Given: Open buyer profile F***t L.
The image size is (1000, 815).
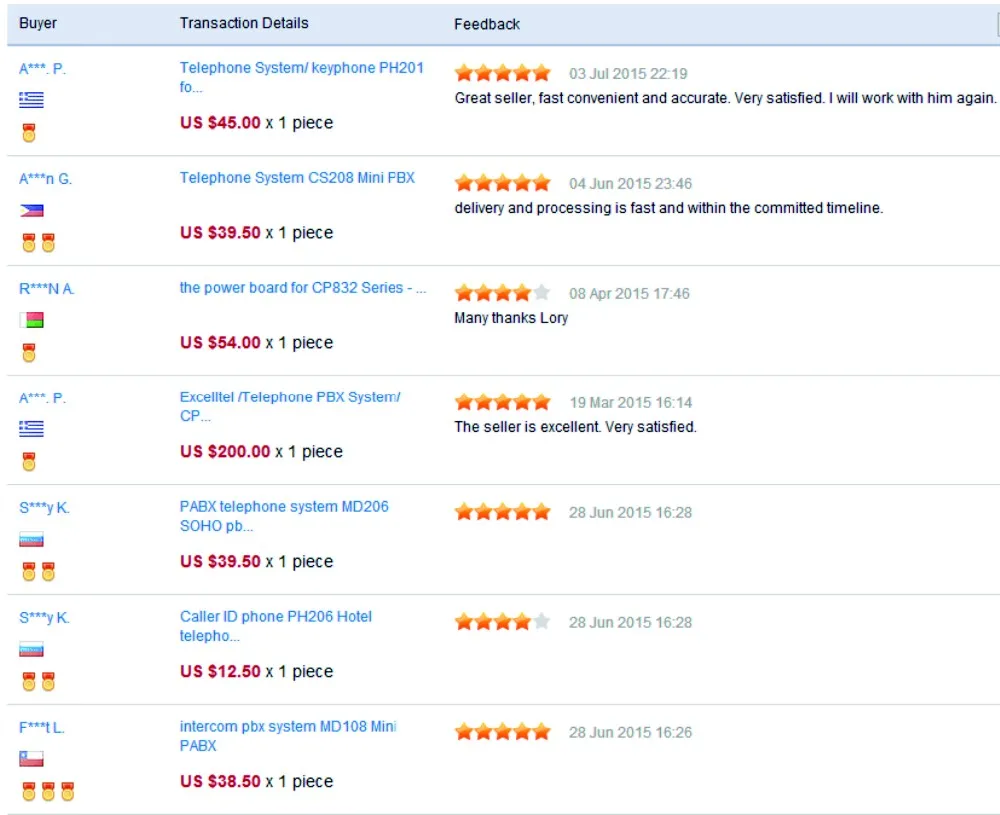Looking at the screenshot, I should tap(41, 728).
